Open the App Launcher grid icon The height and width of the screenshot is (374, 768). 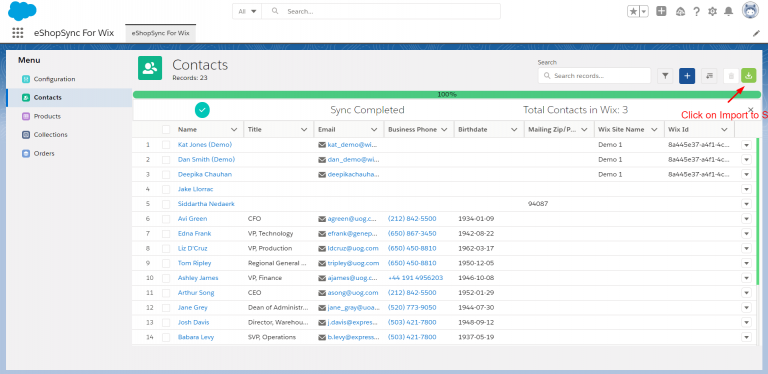click(18, 33)
